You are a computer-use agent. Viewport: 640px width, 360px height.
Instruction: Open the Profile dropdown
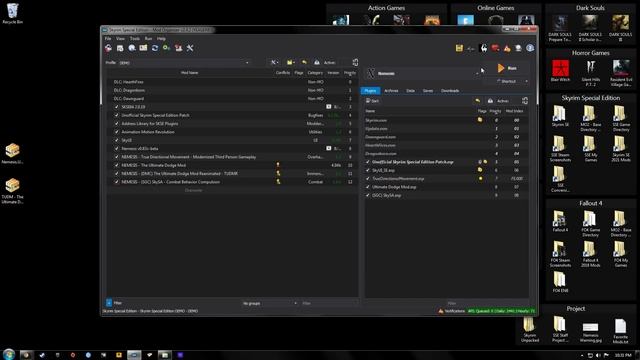[184, 63]
